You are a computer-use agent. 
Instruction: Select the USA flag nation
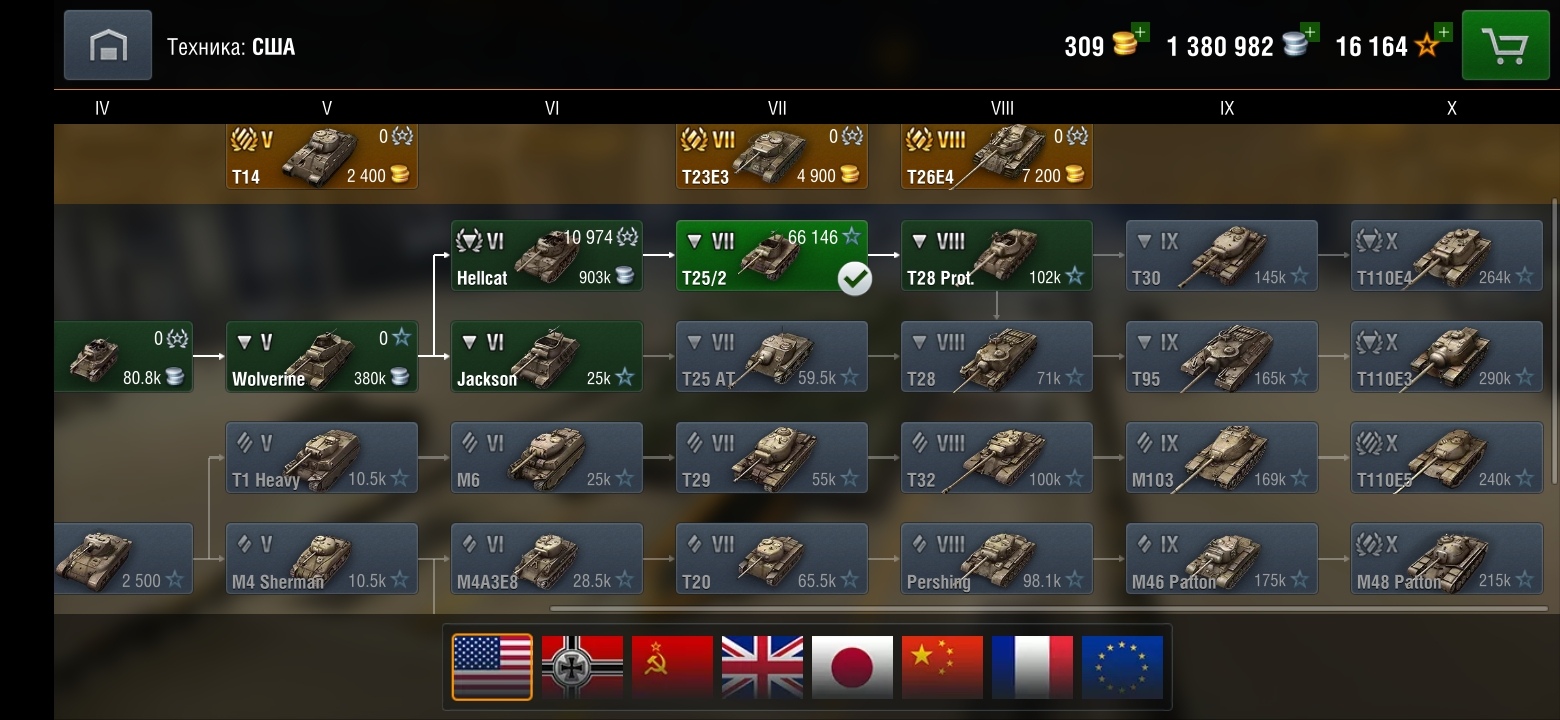(492, 667)
